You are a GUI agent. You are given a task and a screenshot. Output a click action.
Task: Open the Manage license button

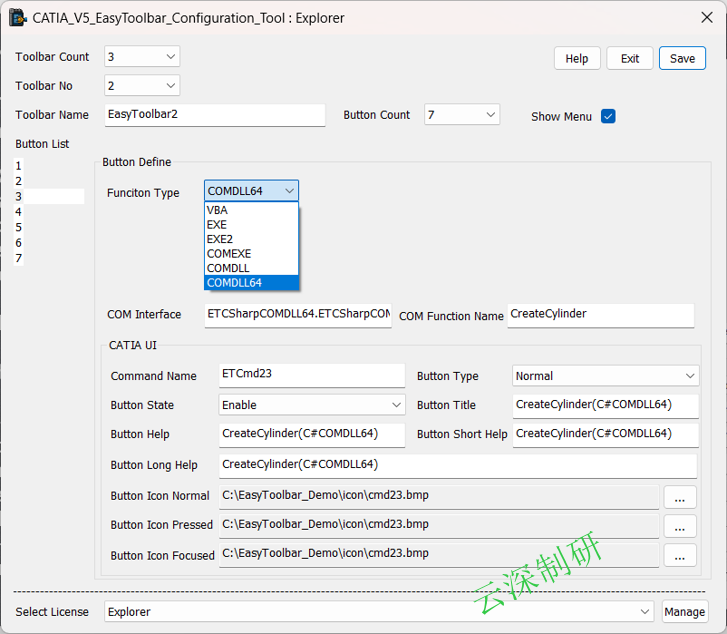pyautogui.click(x=684, y=612)
